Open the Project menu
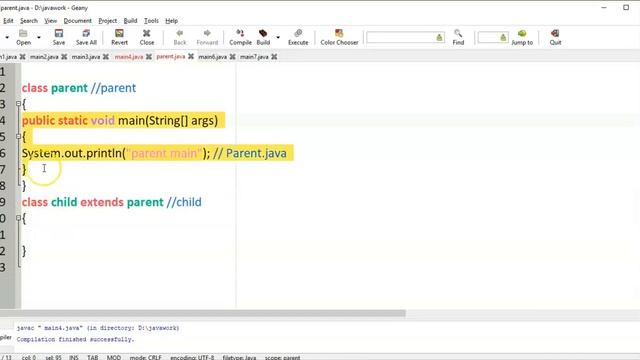640x360 pixels. pos(108,21)
